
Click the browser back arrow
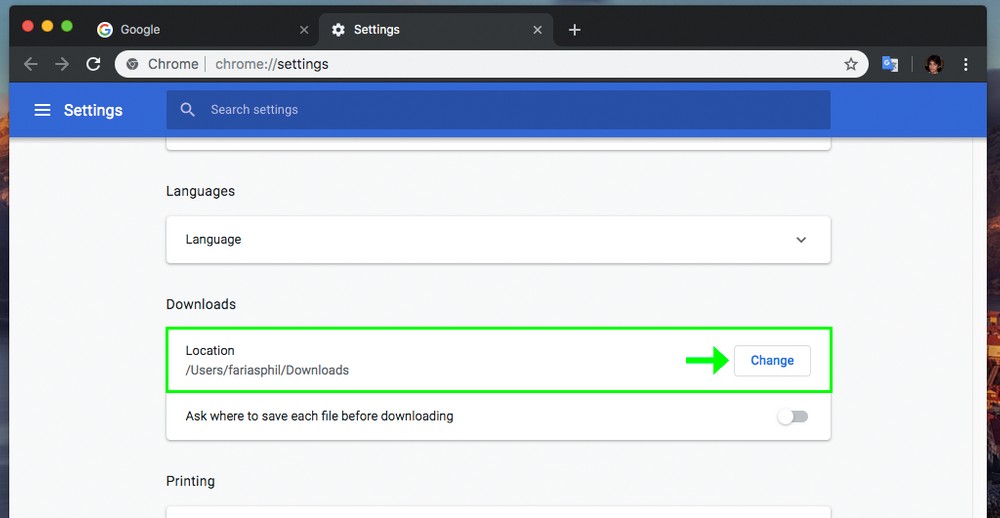click(31, 64)
